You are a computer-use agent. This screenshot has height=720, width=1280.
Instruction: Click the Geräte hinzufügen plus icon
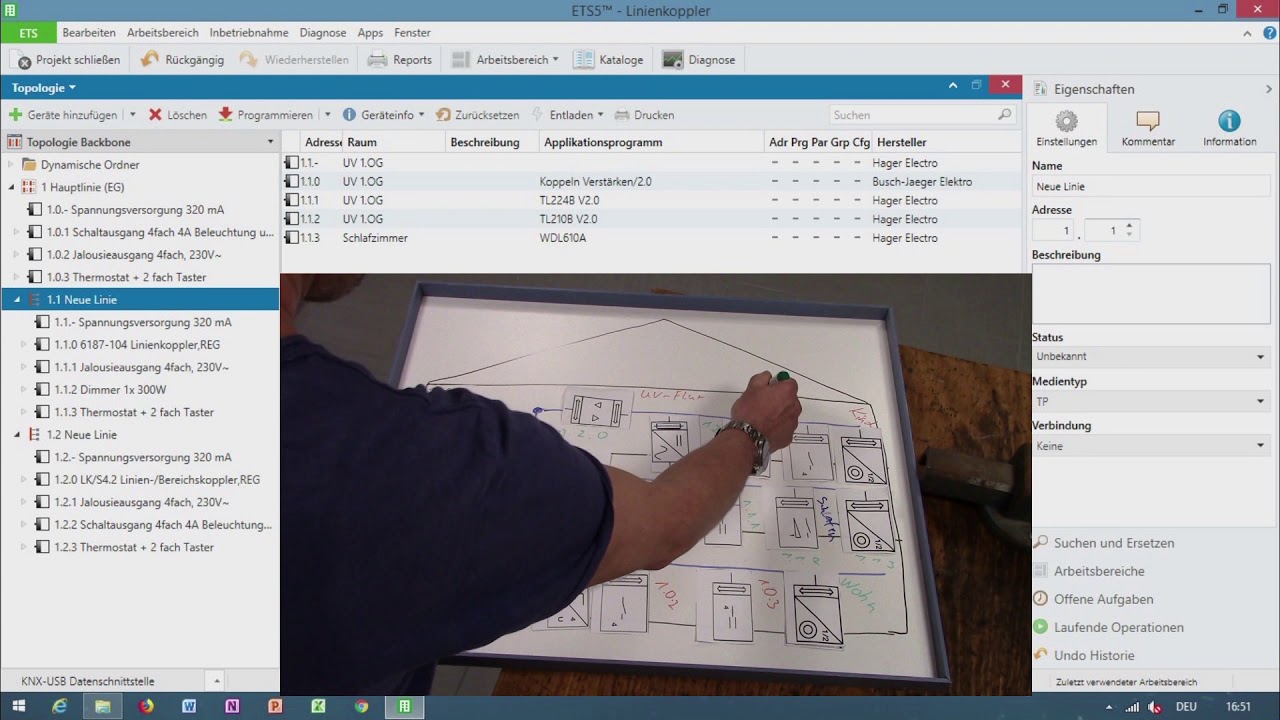click(x=15, y=115)
